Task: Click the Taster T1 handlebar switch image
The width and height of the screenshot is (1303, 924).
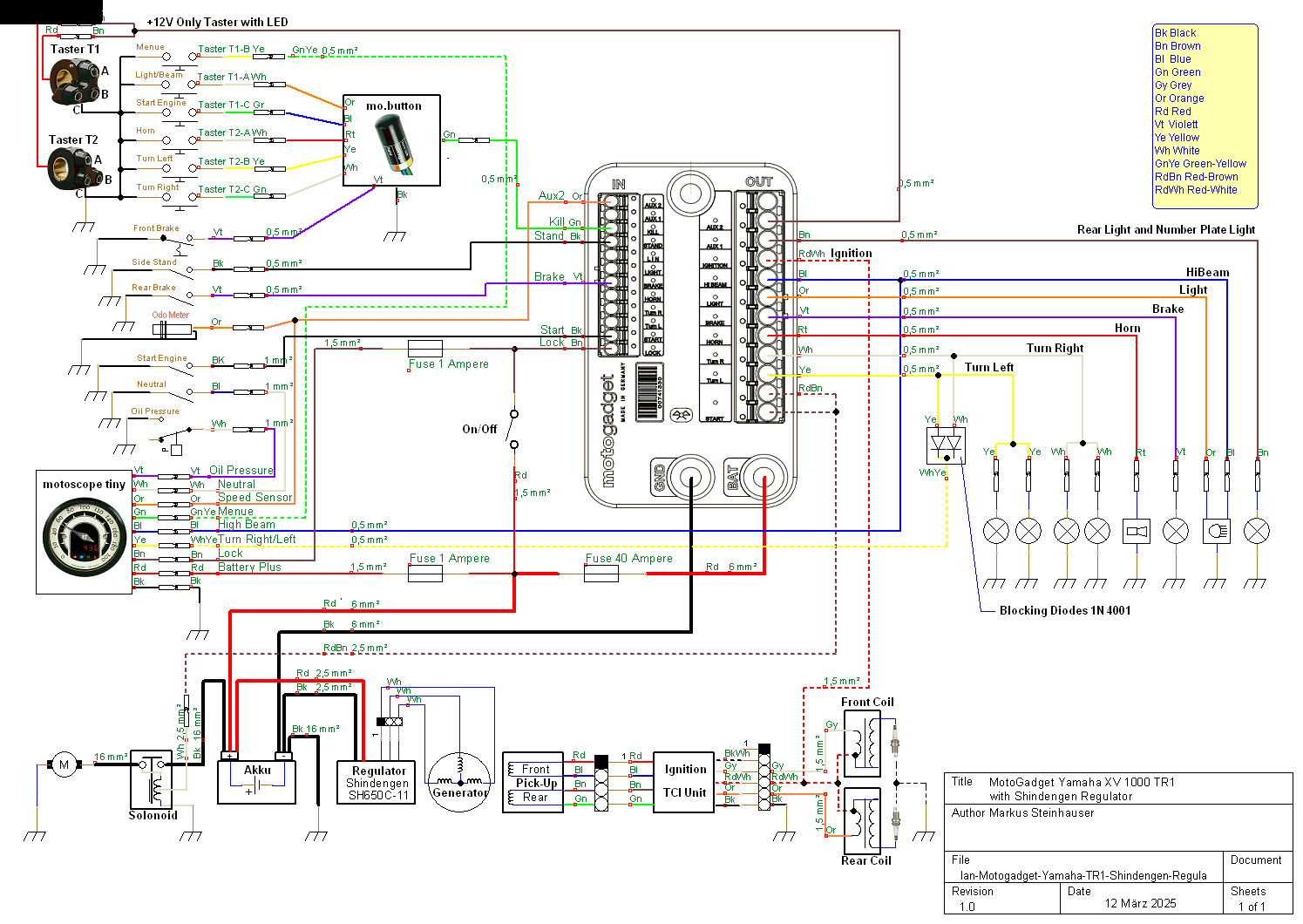Action: tap(72, 82)
